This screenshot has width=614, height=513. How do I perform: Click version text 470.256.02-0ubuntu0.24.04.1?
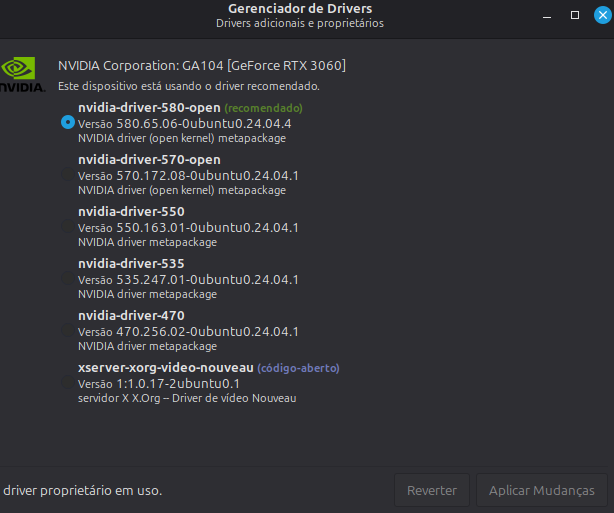point(208,332)
